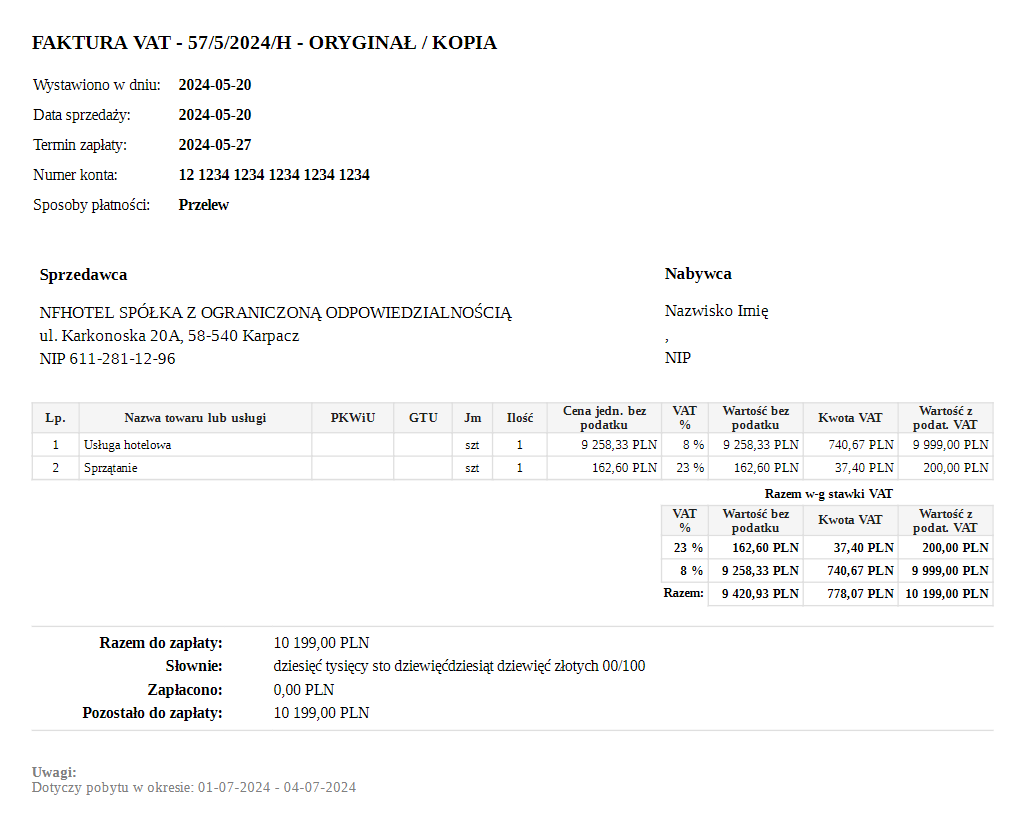Screen dimensions: 1025x829
Task: Select account number '12 1234 1234 1234 1234 1234'
Action: click(274, 175)
